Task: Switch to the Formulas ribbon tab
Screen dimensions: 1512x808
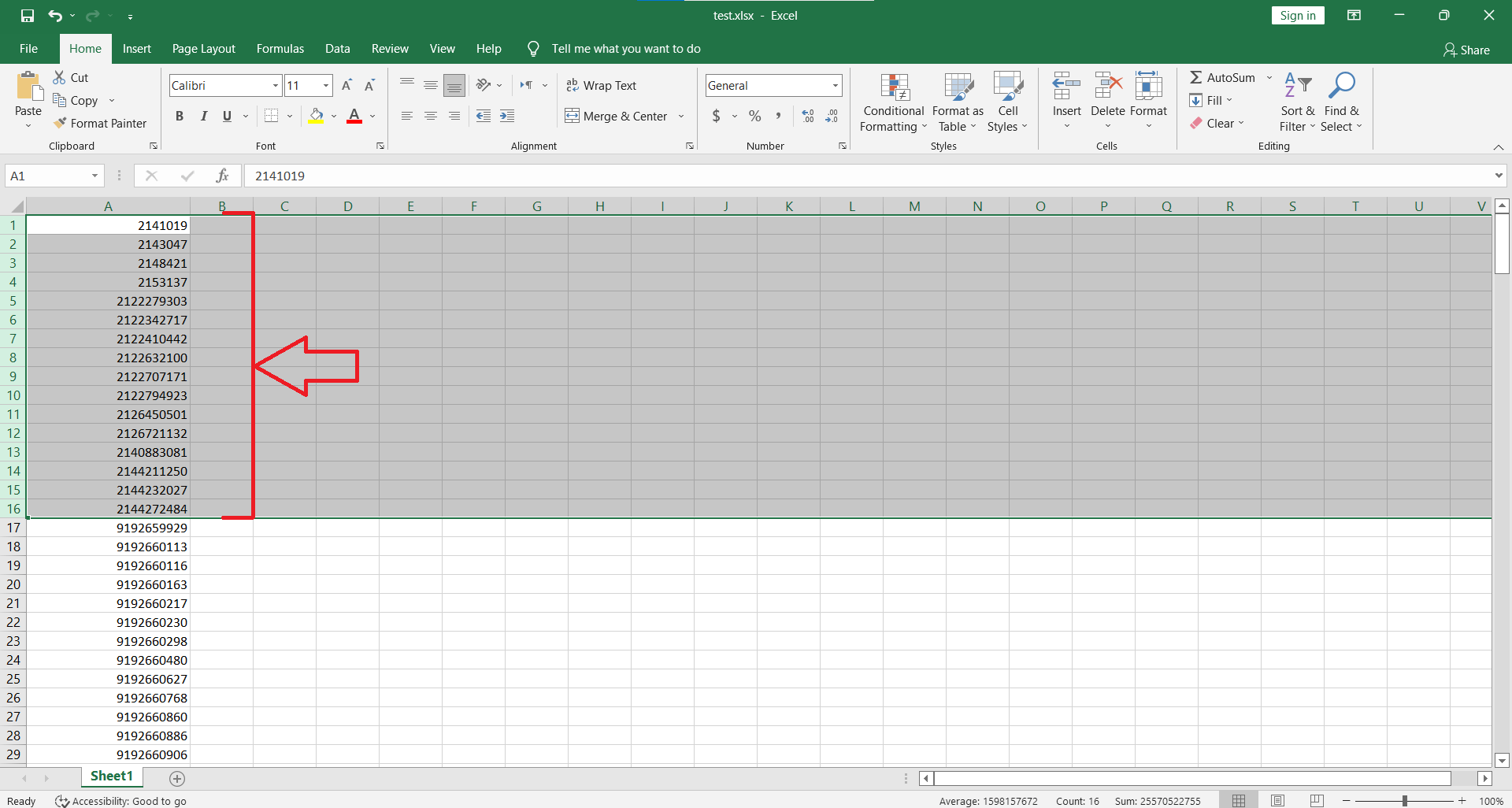Action: pos(280,49)
